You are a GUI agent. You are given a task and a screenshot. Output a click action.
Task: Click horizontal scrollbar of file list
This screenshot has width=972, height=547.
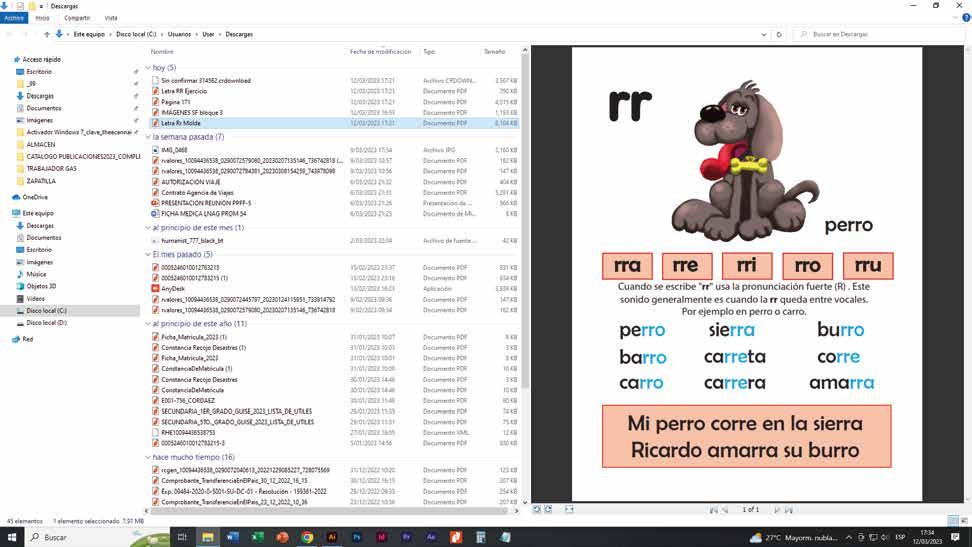point(329,510)
